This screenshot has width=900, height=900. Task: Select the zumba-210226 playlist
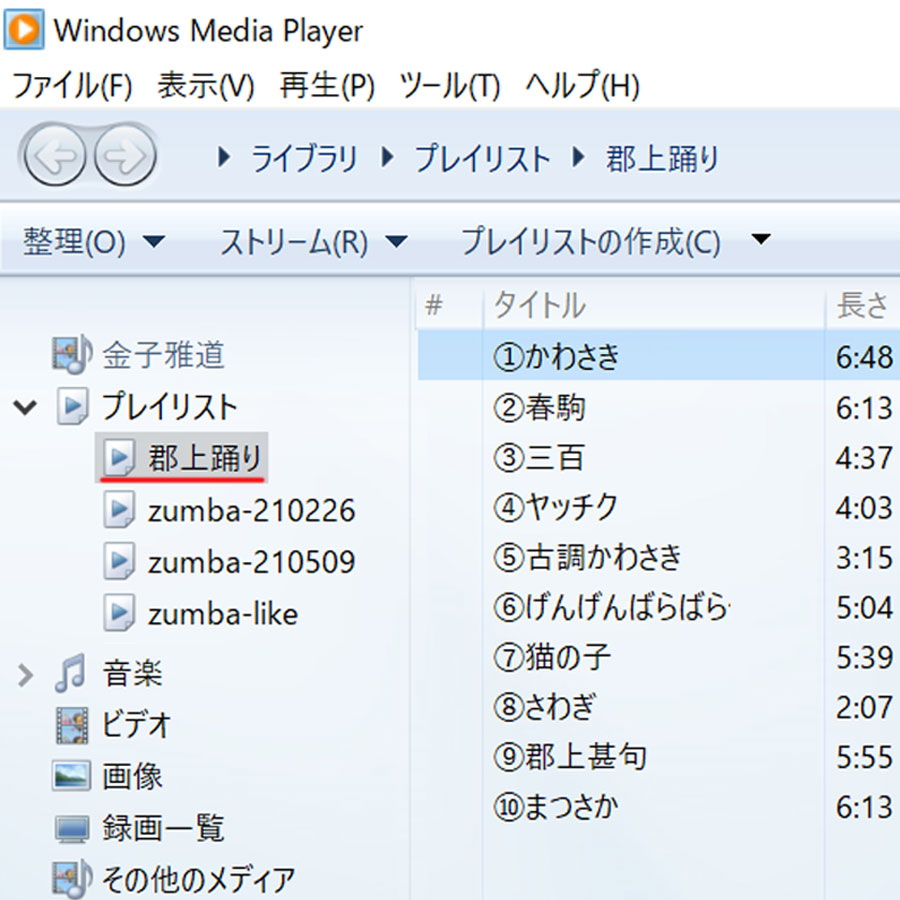[x=251, y=510]
